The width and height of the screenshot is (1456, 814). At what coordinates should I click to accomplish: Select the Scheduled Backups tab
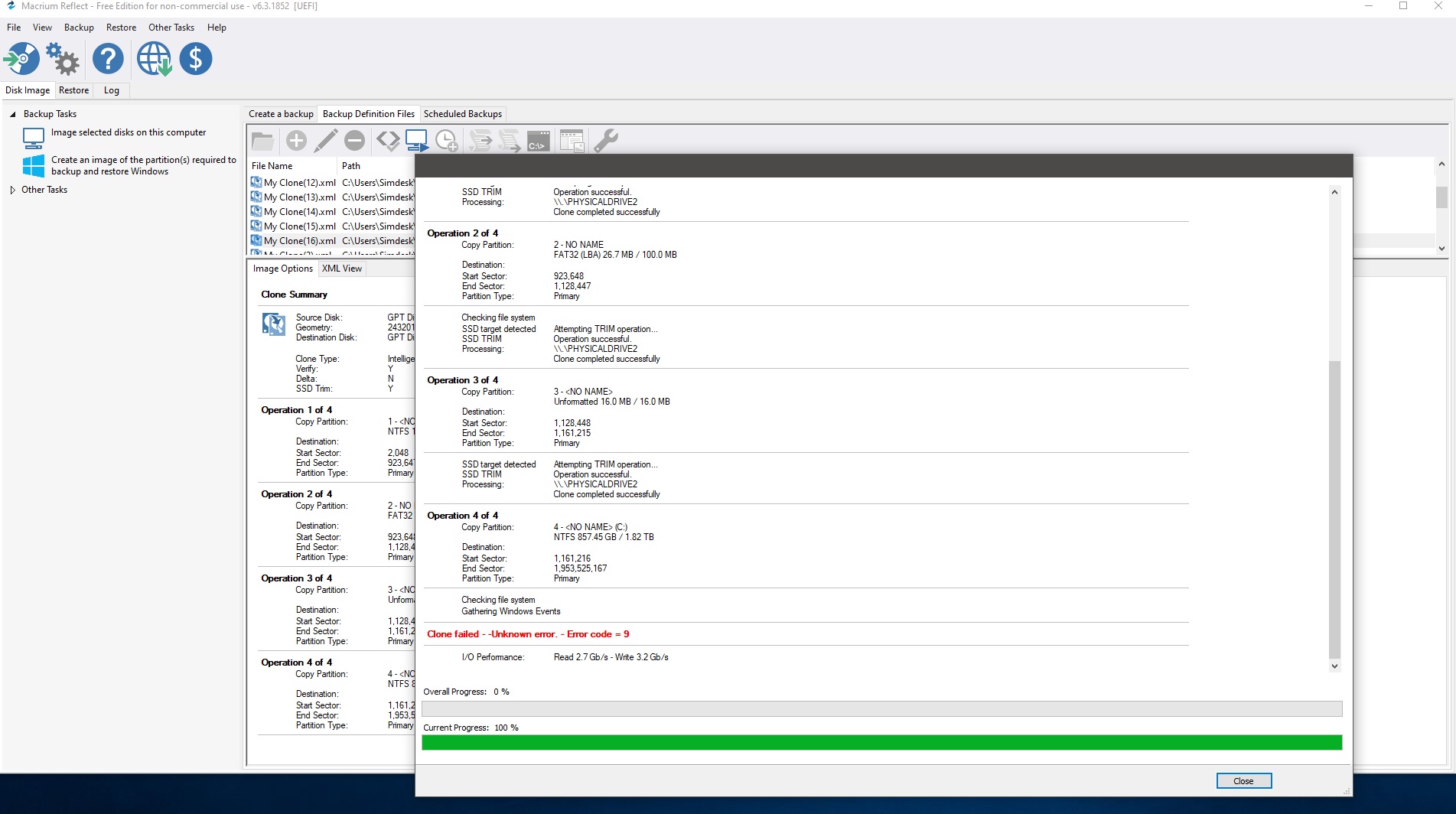click(x=463, y=114)
